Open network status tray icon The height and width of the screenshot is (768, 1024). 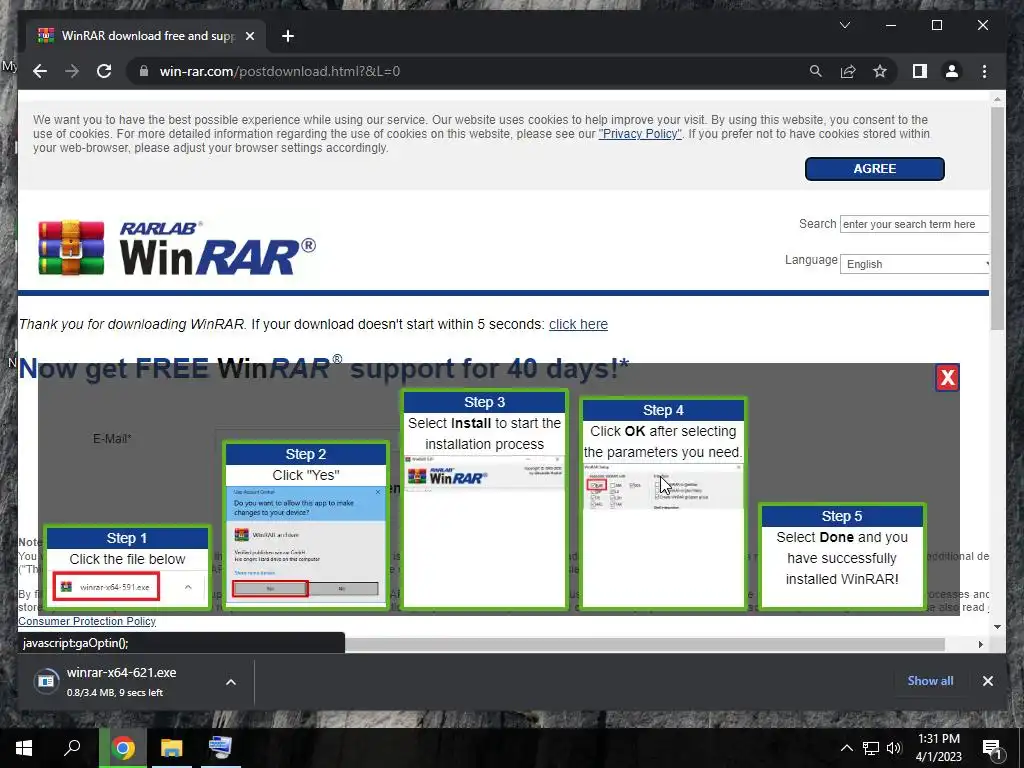pos(871,748)
